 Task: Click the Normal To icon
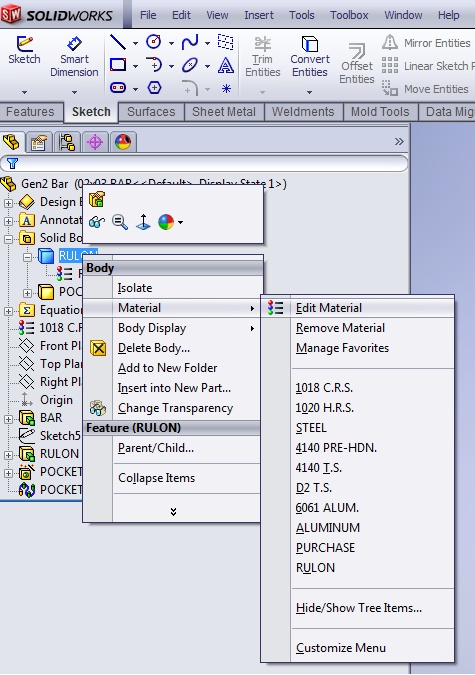point(143,222)
